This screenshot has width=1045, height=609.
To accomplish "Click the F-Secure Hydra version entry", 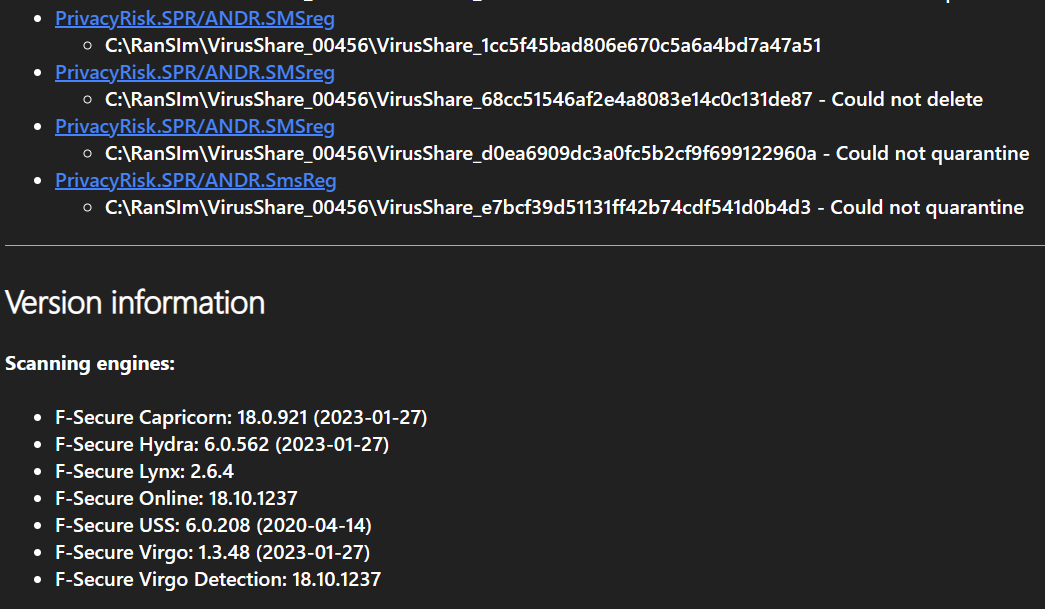I will 222,444.
